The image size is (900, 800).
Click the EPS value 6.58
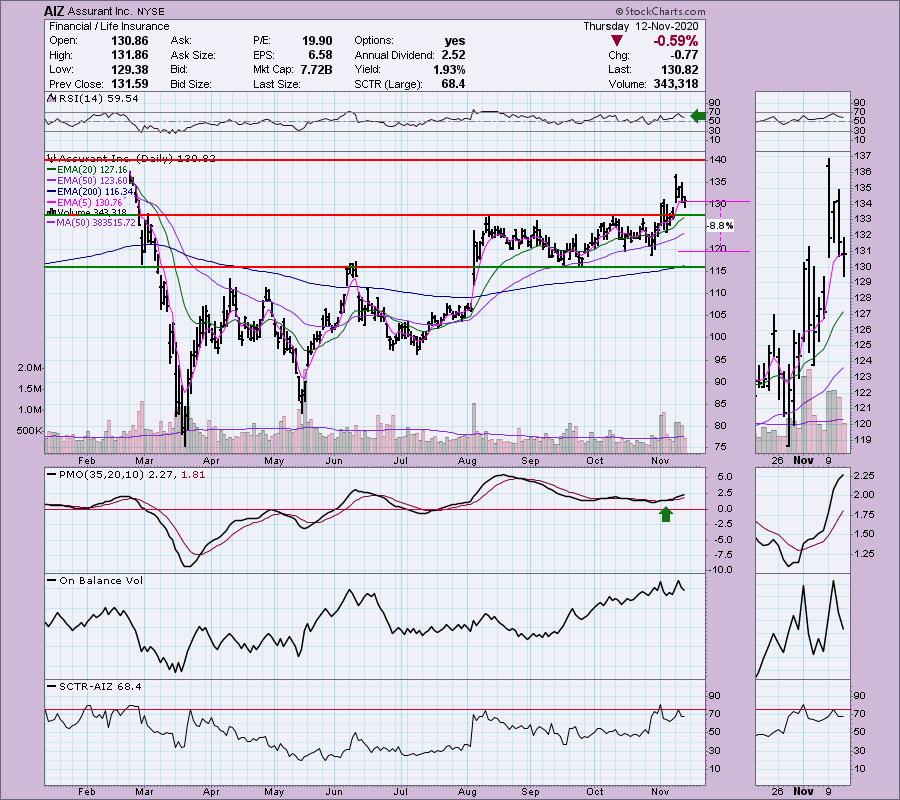tap(320, 55)
